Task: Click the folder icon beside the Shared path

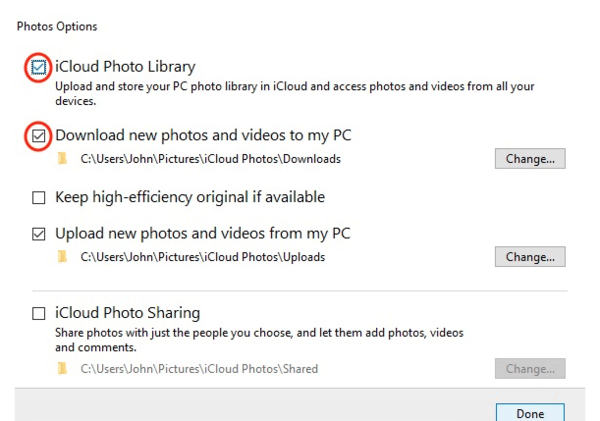Action: tap(62, 369)
